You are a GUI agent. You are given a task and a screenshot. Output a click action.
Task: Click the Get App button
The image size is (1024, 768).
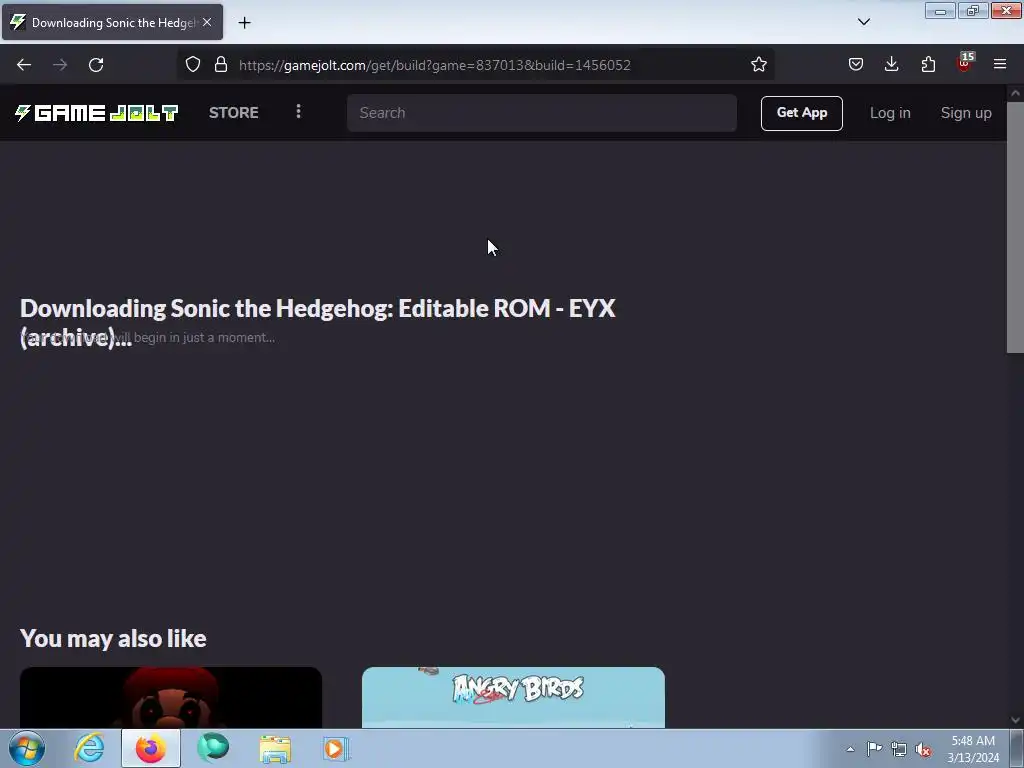click(x=801, y=113)
